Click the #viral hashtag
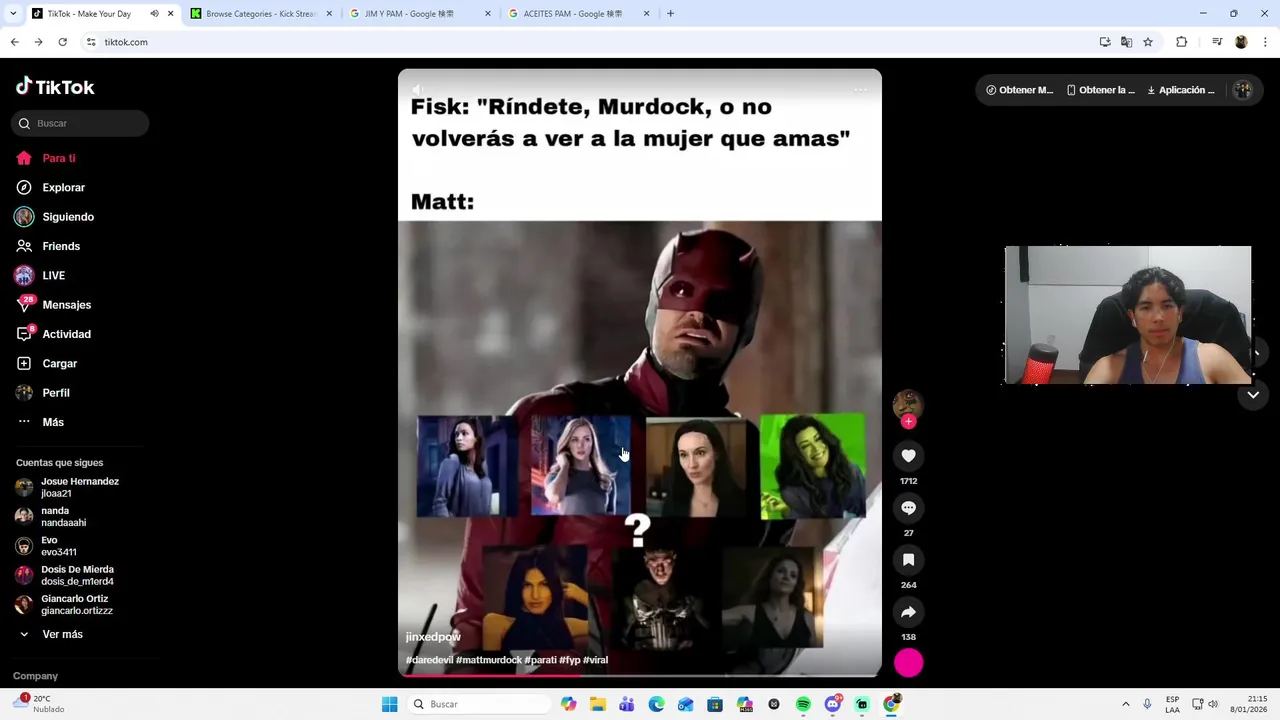The image size is (1280, 720). (595, 660)
